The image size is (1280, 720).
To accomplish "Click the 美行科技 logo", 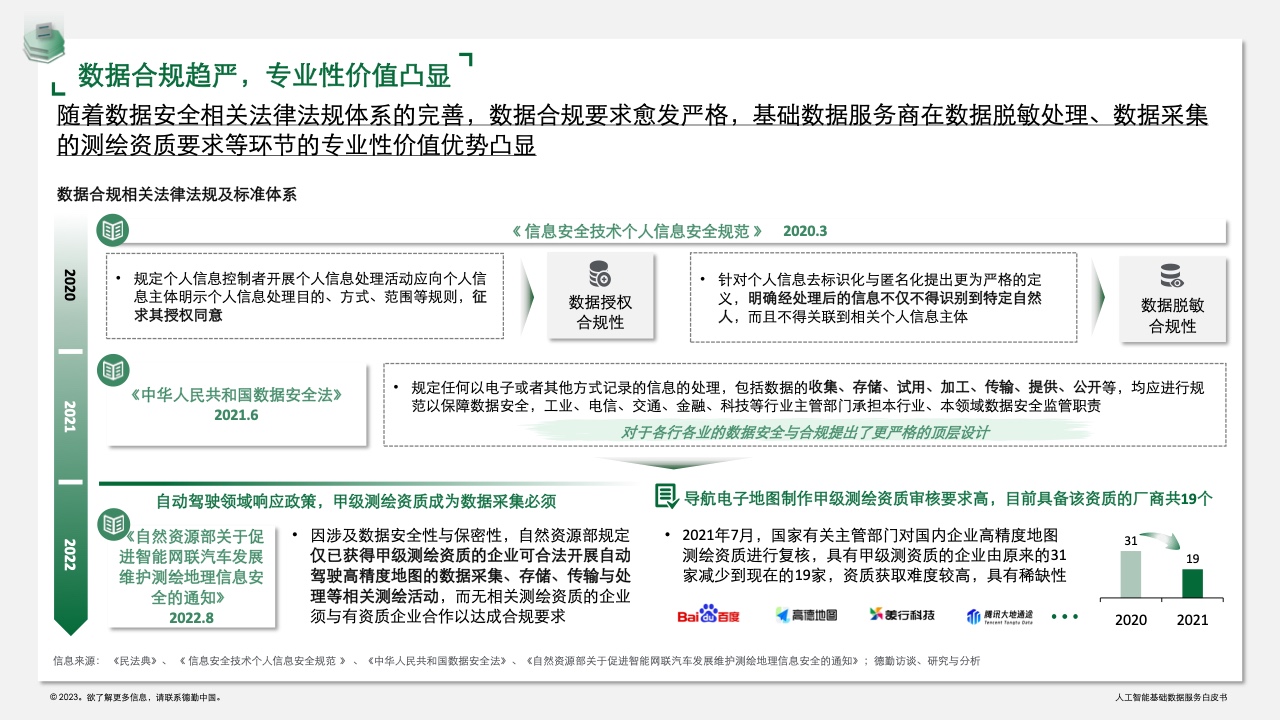I will [x=901, y=615].
